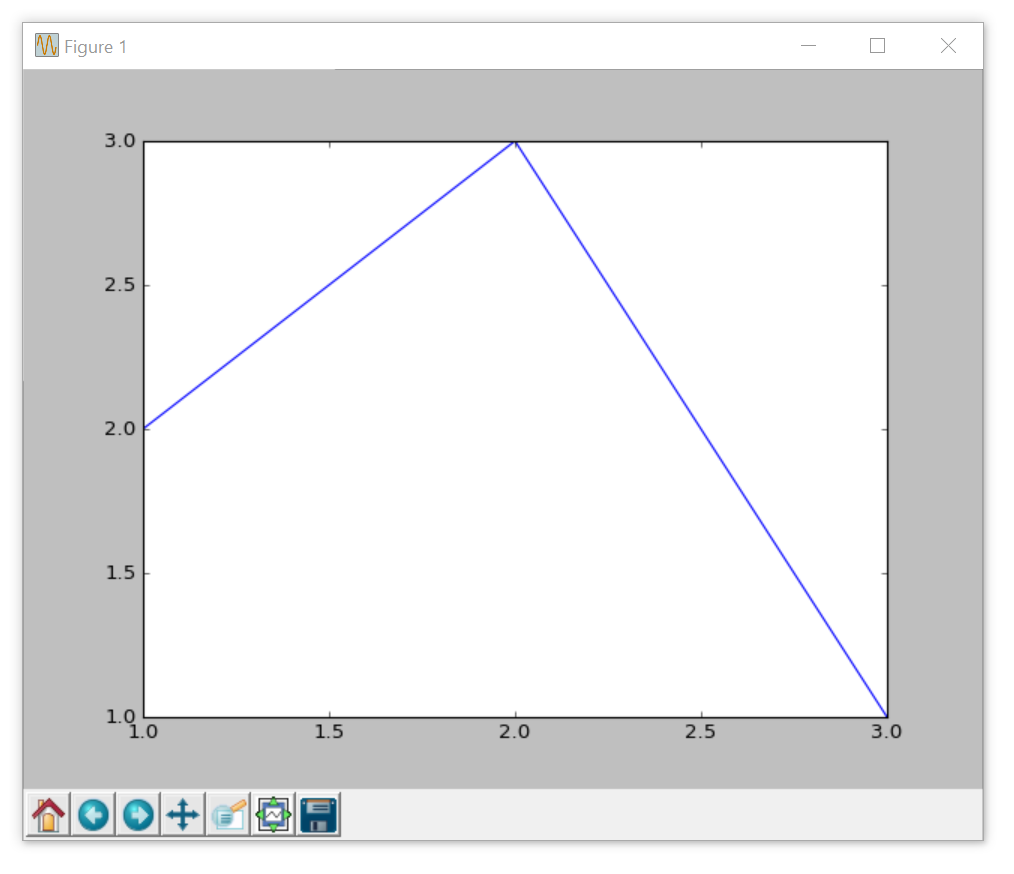Click the Figure 1 window icon in title bar
This screenshot has width=1014, height=874.
pos(47,46)
